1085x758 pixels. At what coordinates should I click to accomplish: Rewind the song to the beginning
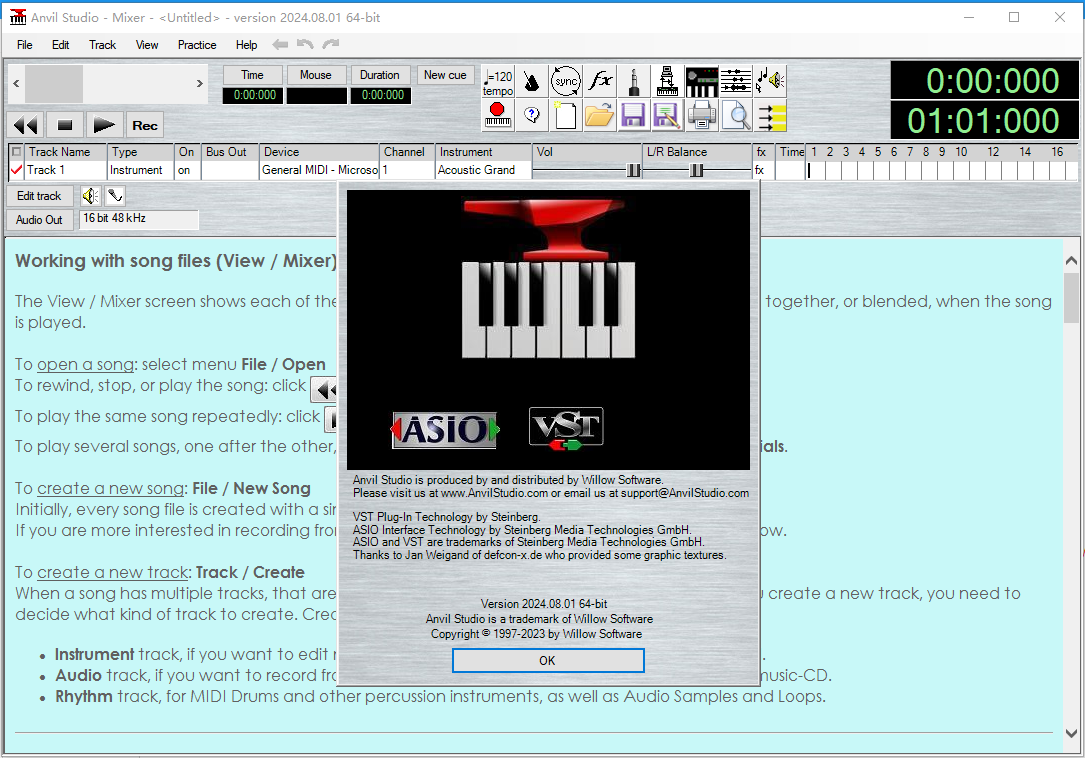tap(26, 125)
